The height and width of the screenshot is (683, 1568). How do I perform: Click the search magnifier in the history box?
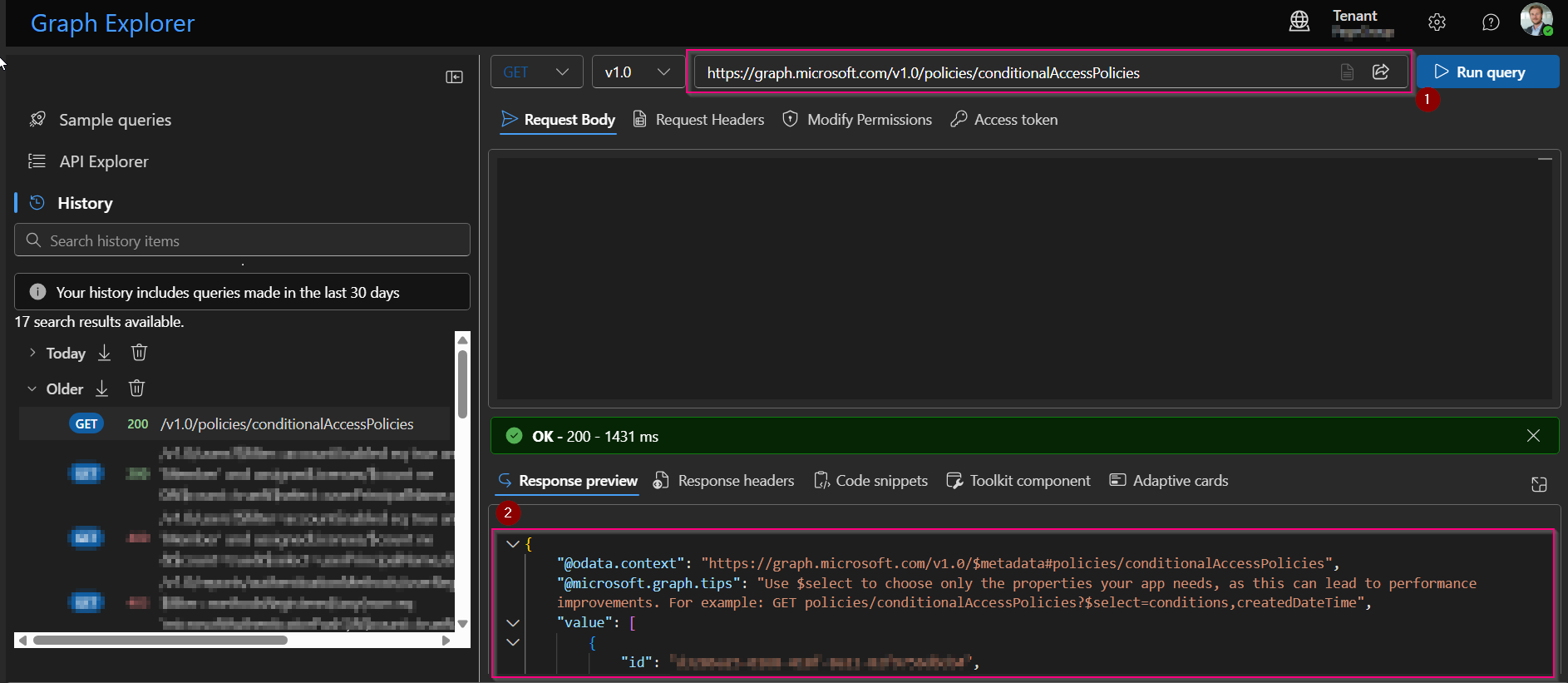pyautogui.click(x=33, y=240)
